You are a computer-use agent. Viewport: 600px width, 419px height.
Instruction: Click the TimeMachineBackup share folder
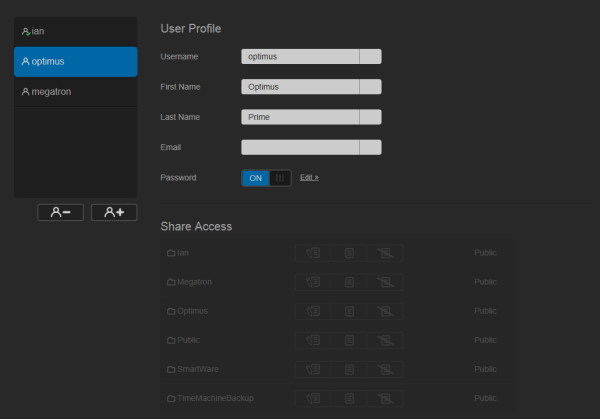[214, 398]
